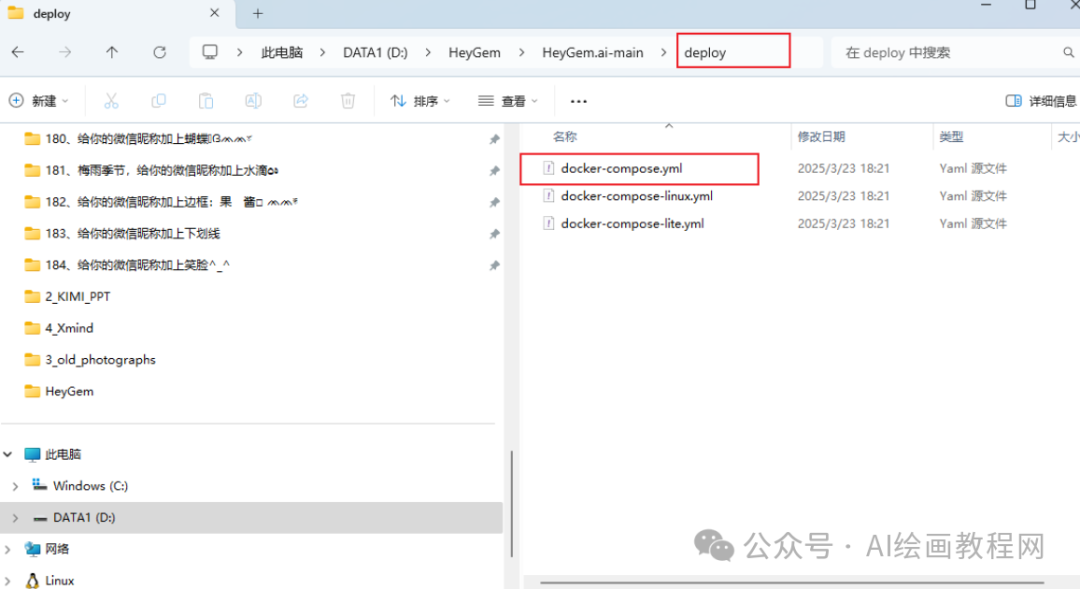The width and height of the screenshot is (1080, 589).
Task: Click the forward navigation arrow
Action: (x=65, y=52)
